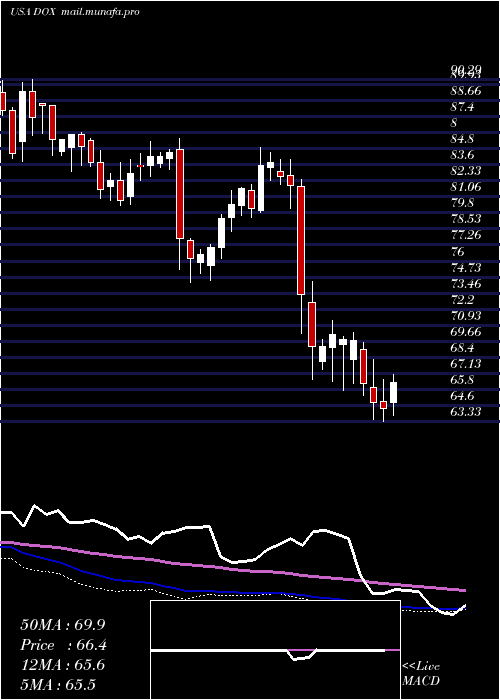Click the '50MA : 69.9' readout
Viewport: 500px width, 700px height.
pyautogui.click(x=62, y=625)
